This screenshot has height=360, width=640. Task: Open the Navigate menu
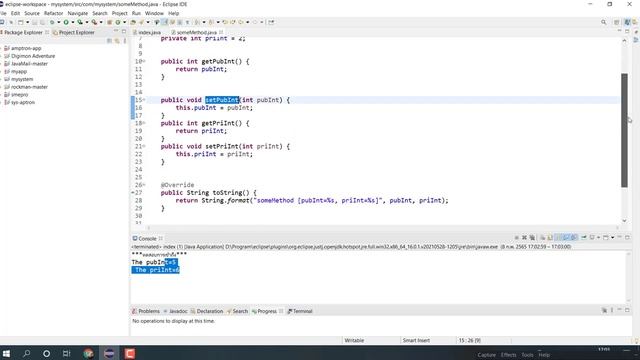click(x=78, y=13)
